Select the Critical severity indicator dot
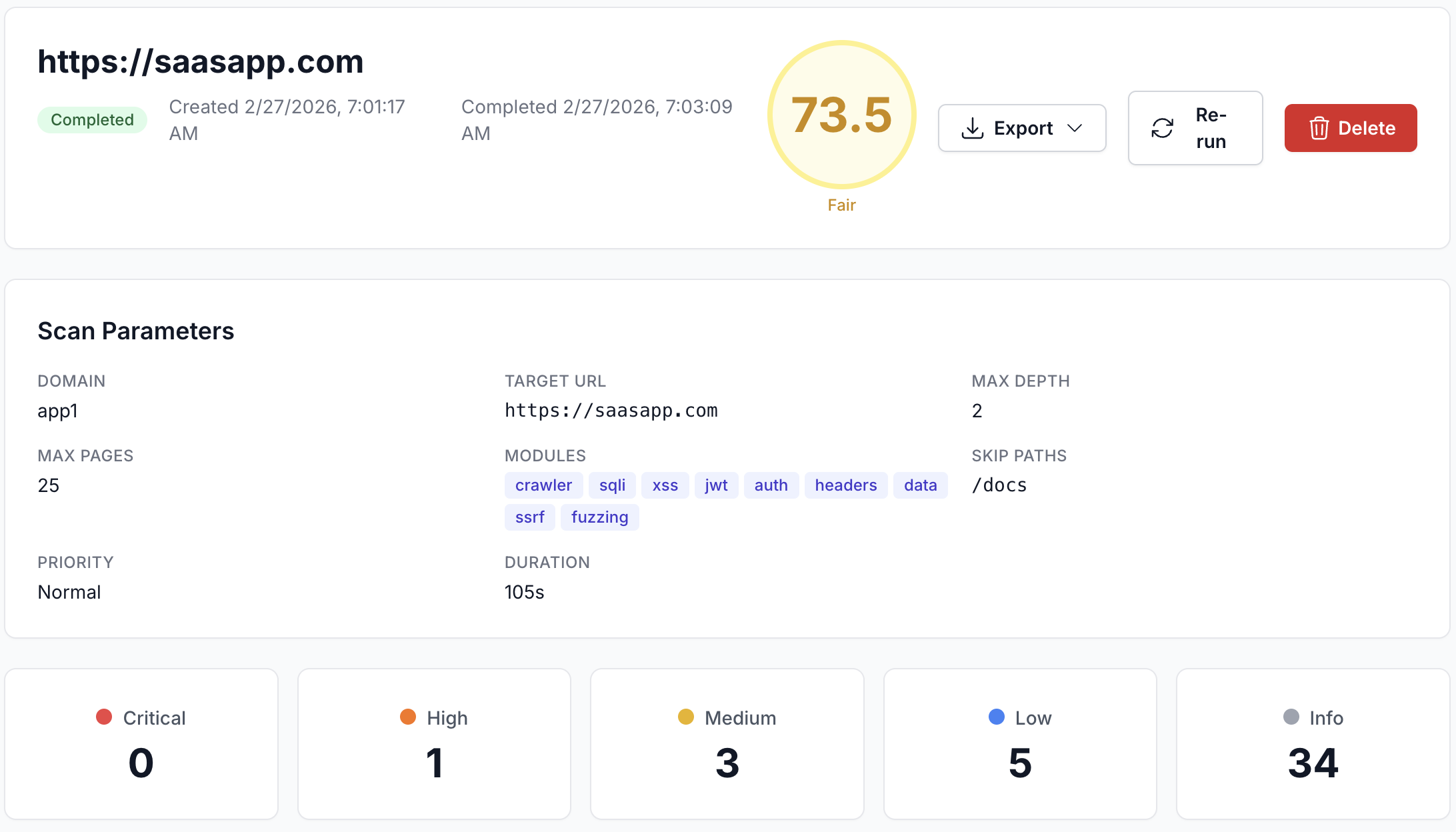This screenshot has height=832, width=1456. tap(104, 717)
